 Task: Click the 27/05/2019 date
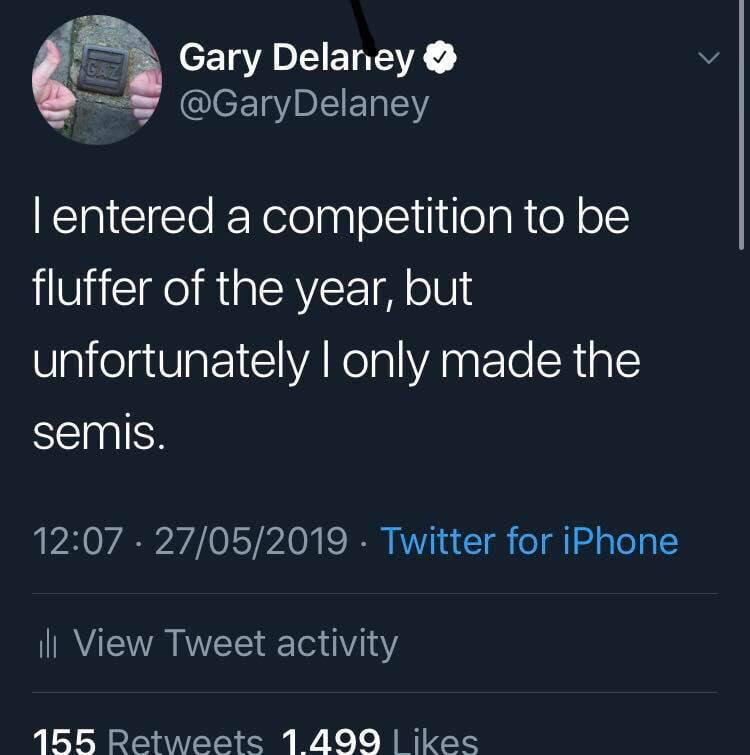[x=250, y=541]
